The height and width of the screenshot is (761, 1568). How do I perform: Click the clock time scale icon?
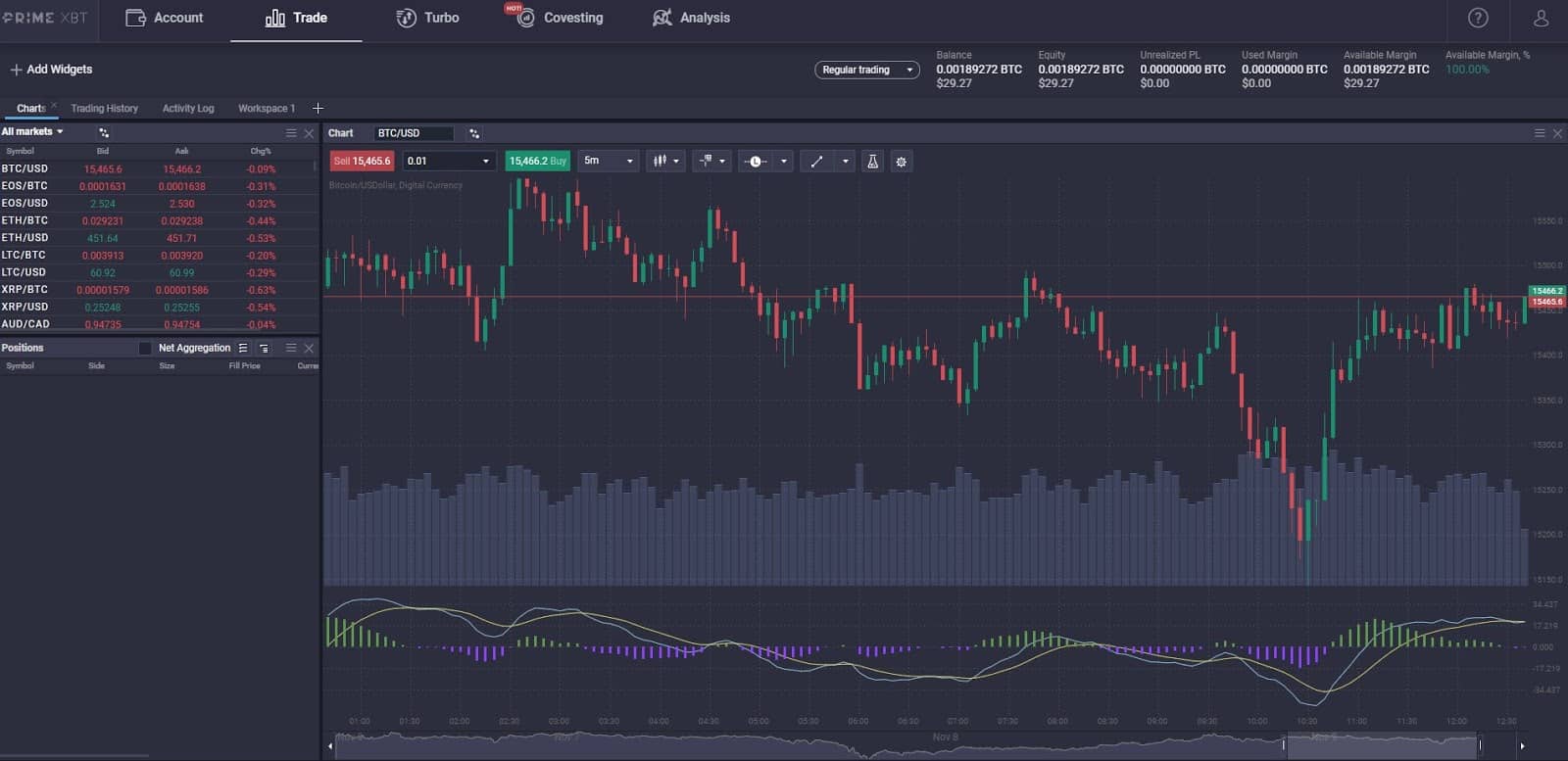[756, 162]
